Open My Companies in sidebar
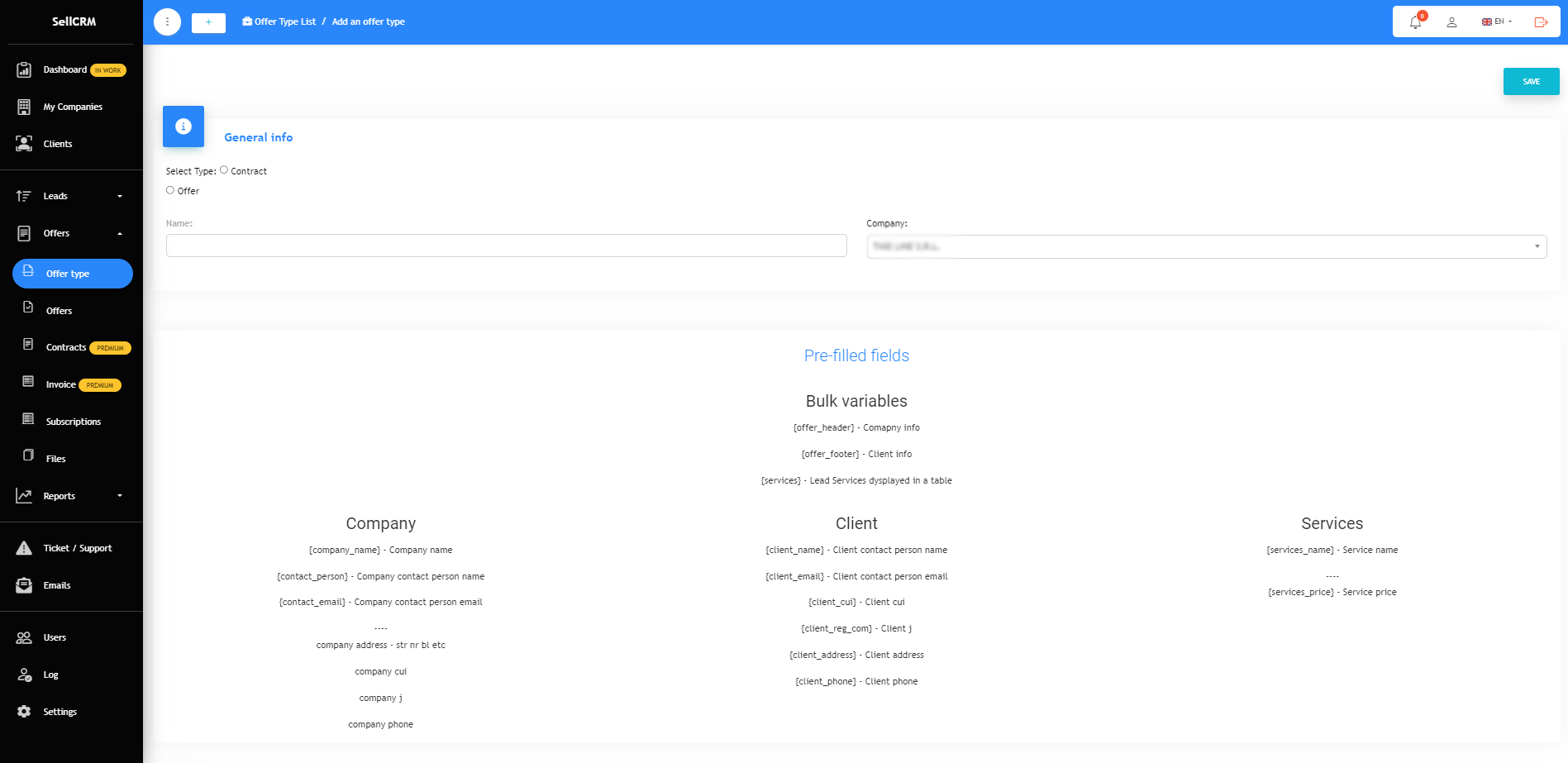1568x763 pixels. 73,107
